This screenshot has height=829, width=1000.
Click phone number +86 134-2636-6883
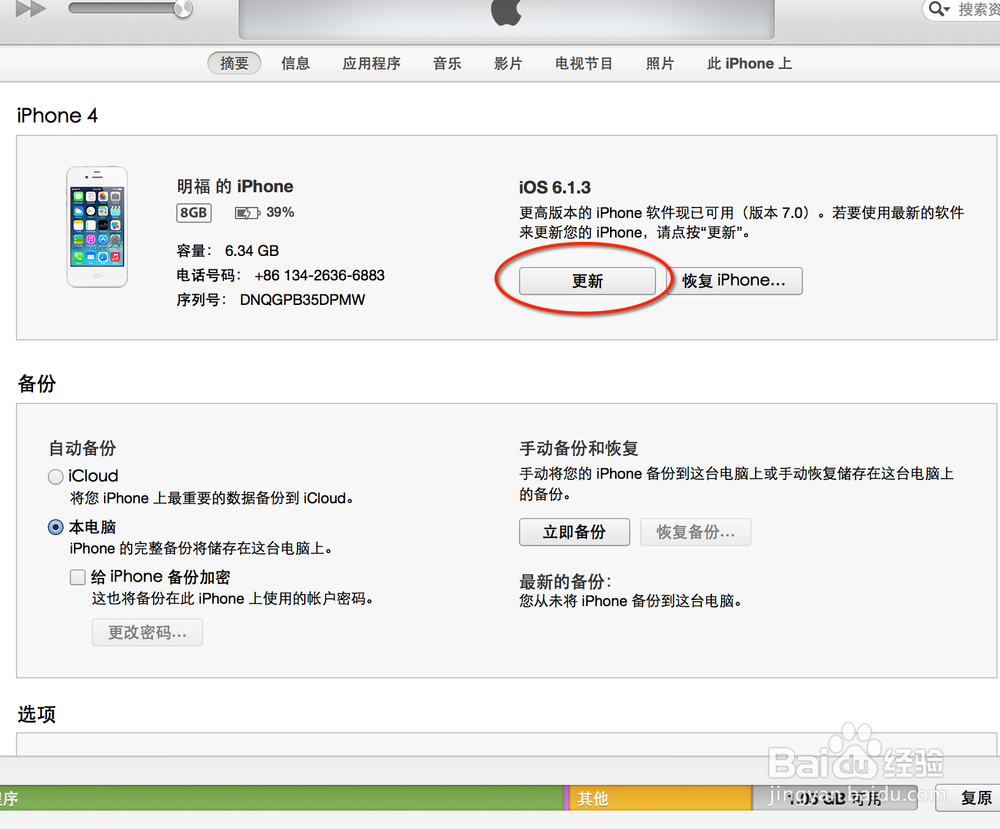(320, 275)
